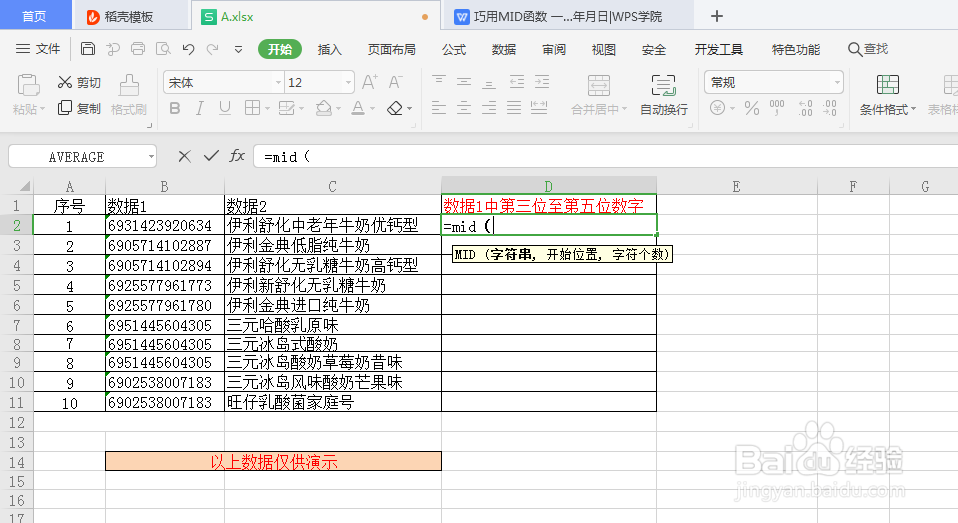Go to the 首页 home tab
The image size is (958, 523).
click(x=34, y=16)
